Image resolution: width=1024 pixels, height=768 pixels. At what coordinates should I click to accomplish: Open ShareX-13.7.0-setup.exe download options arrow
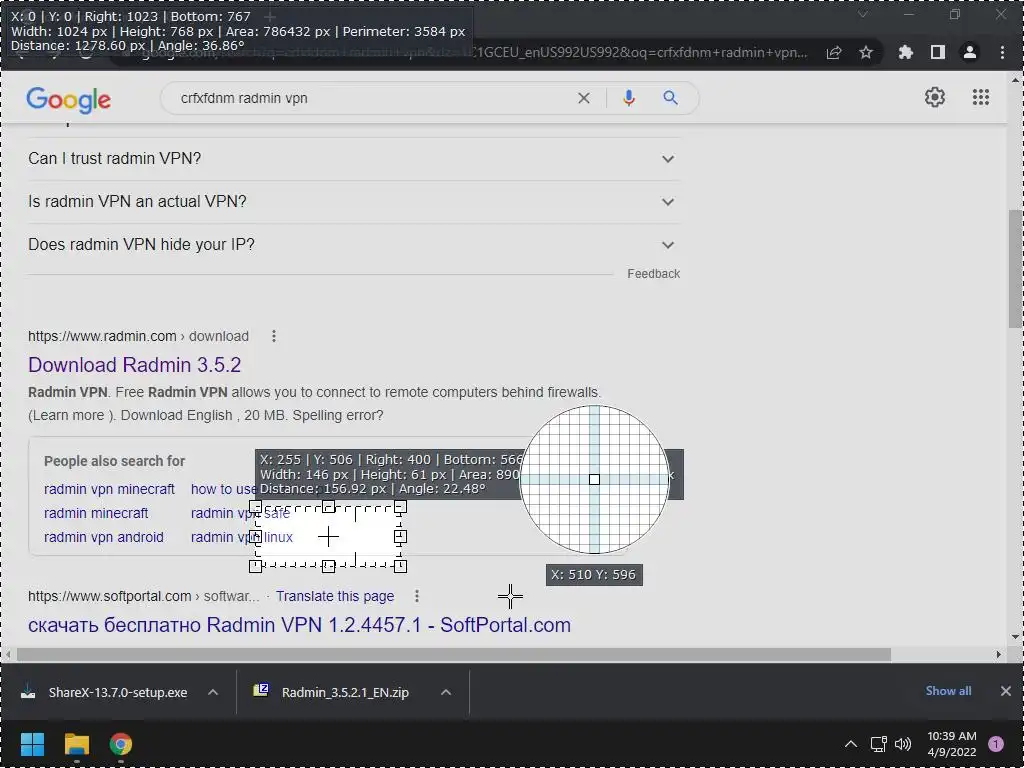(213, 692)
